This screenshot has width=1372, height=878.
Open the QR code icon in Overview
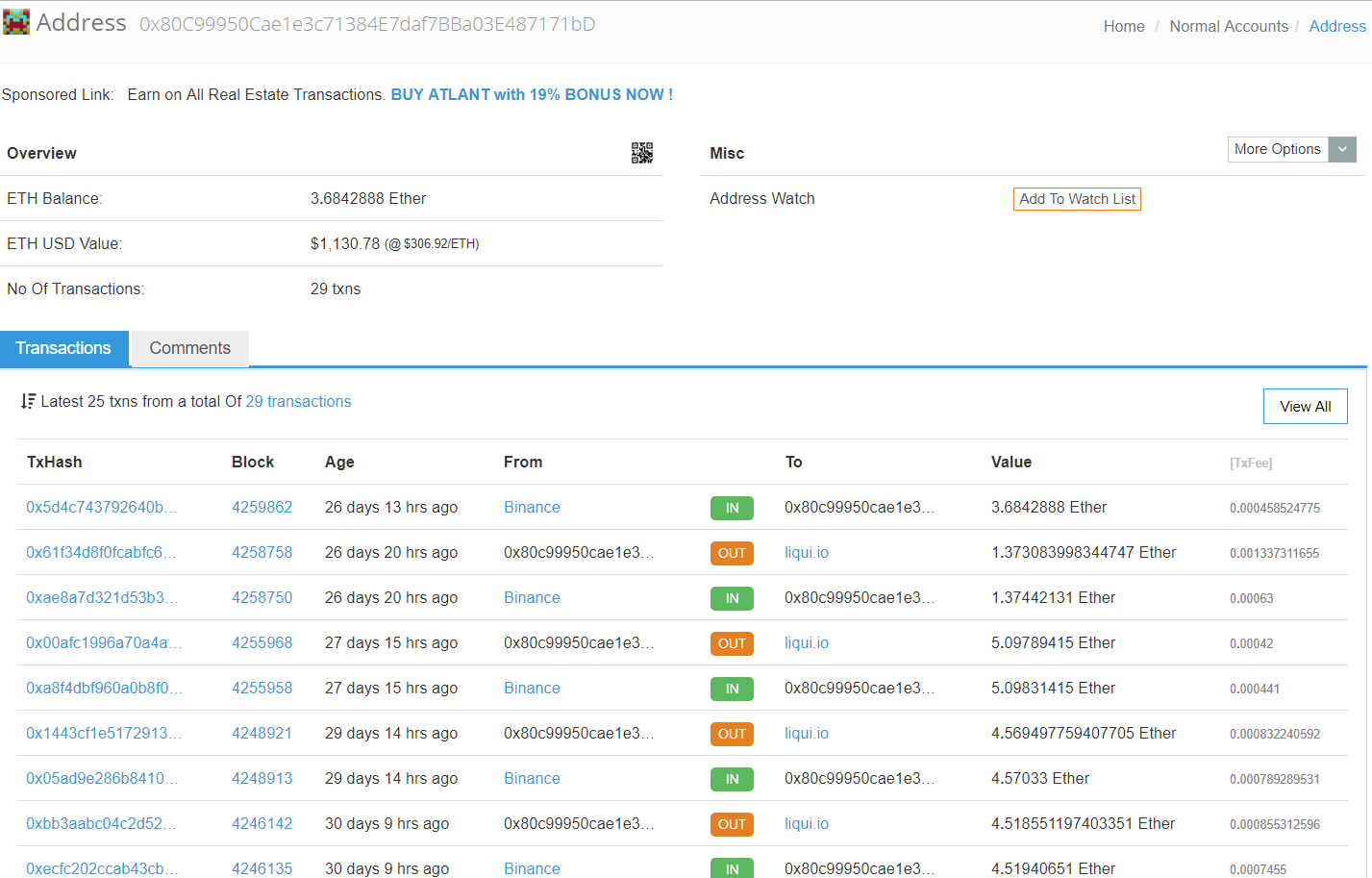642,153
